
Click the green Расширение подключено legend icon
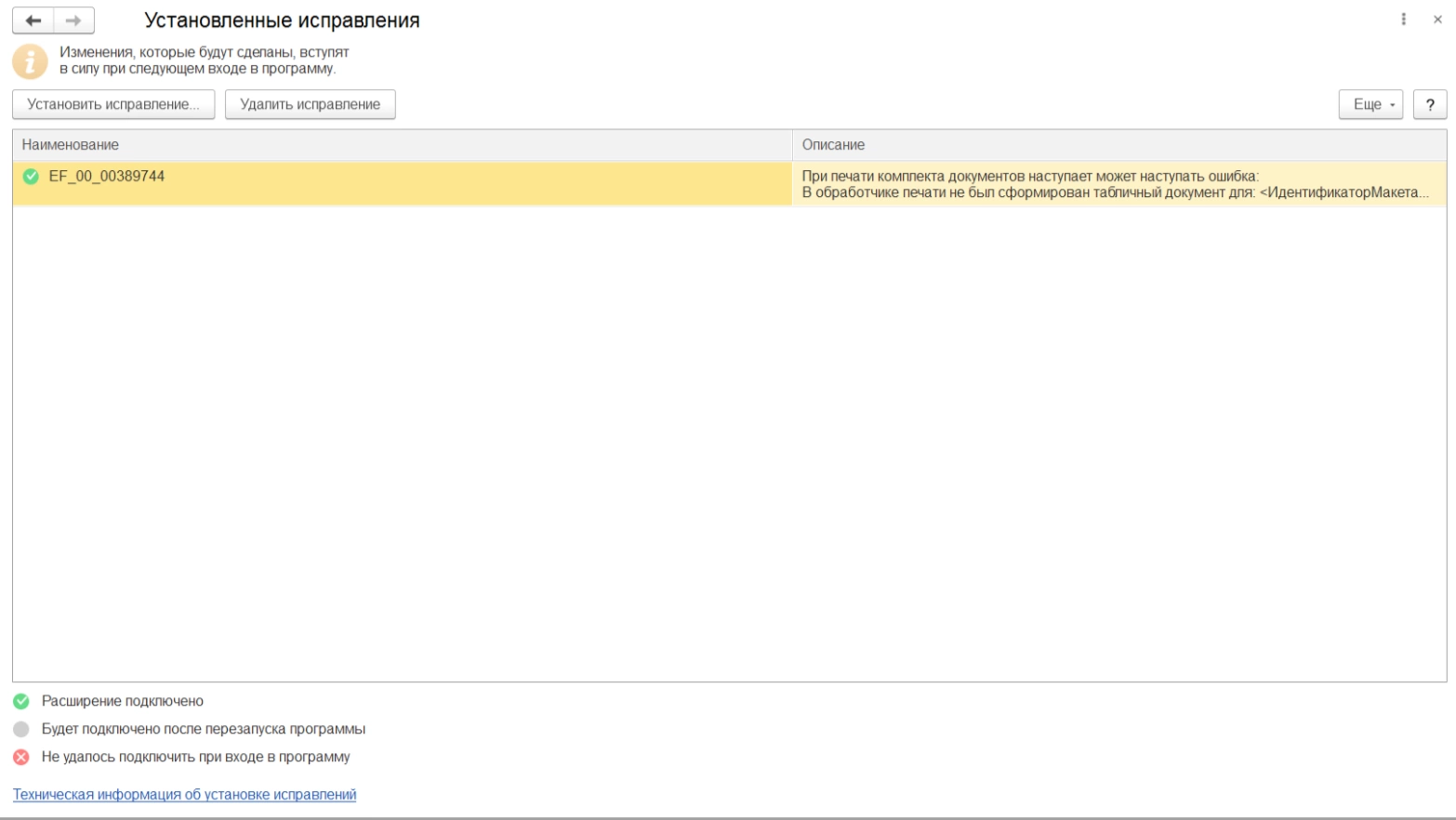[21, 701]
